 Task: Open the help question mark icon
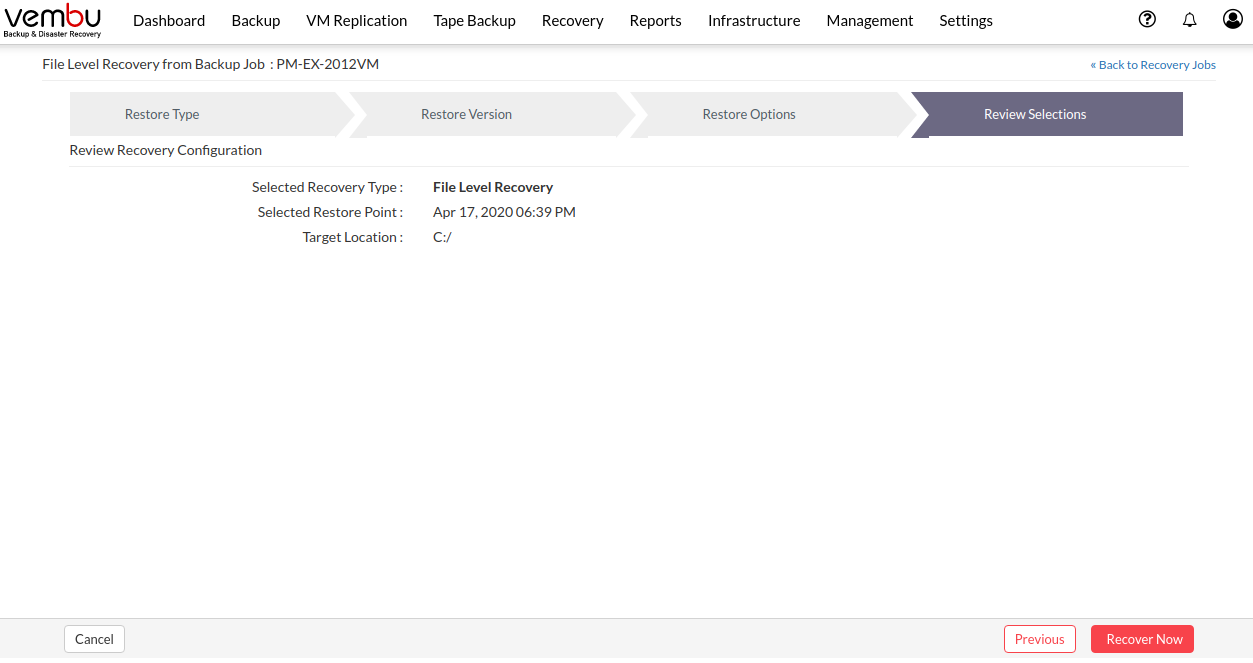click(x=1147, y=19)
